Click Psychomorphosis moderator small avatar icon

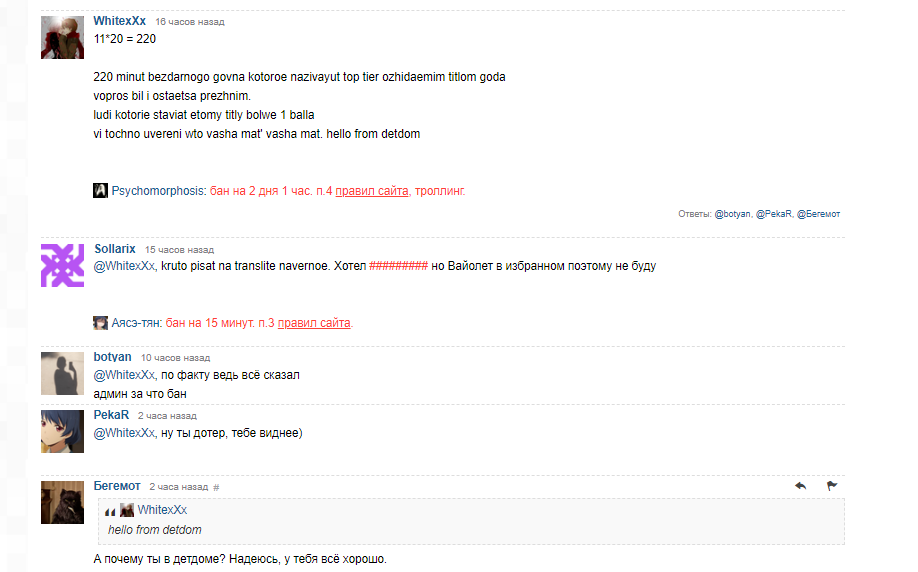point(100,190)
